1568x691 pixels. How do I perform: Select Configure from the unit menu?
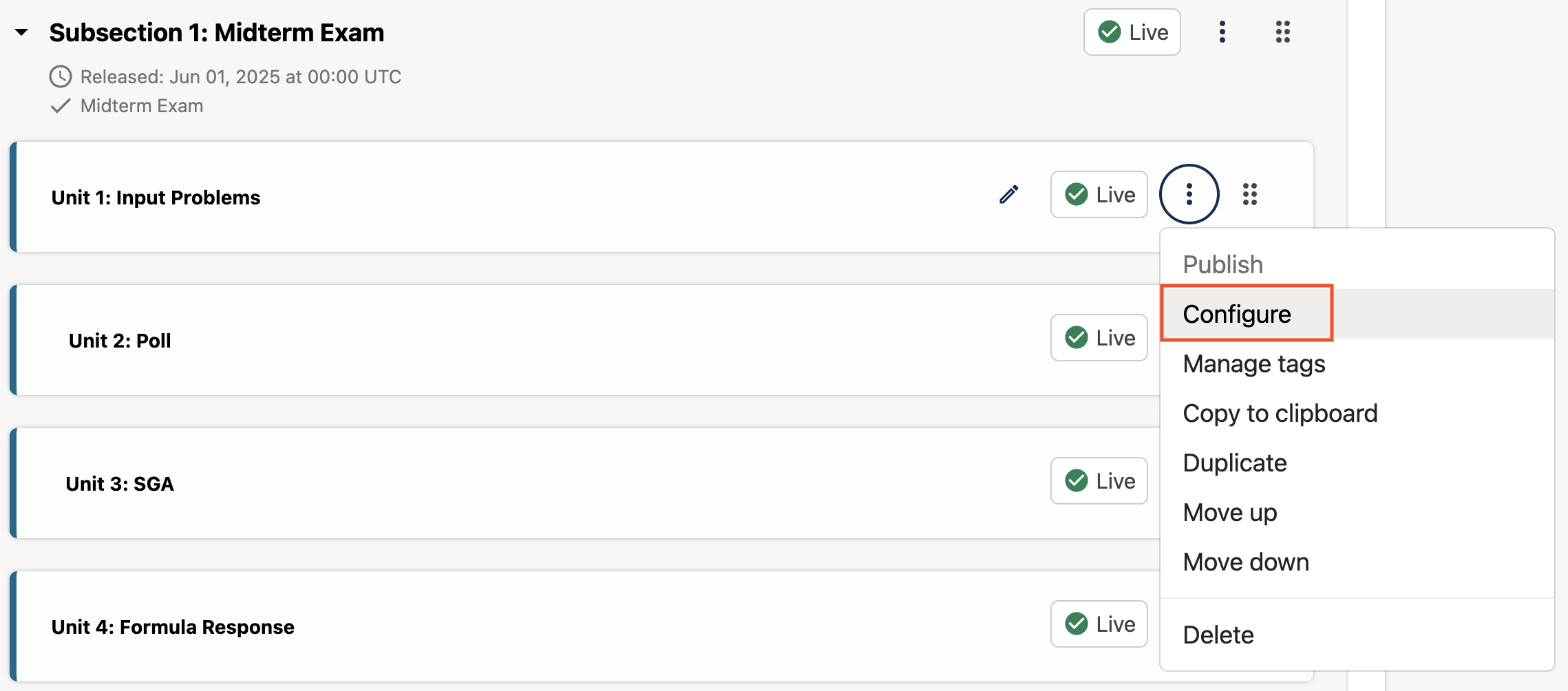tap(1237, 314)
